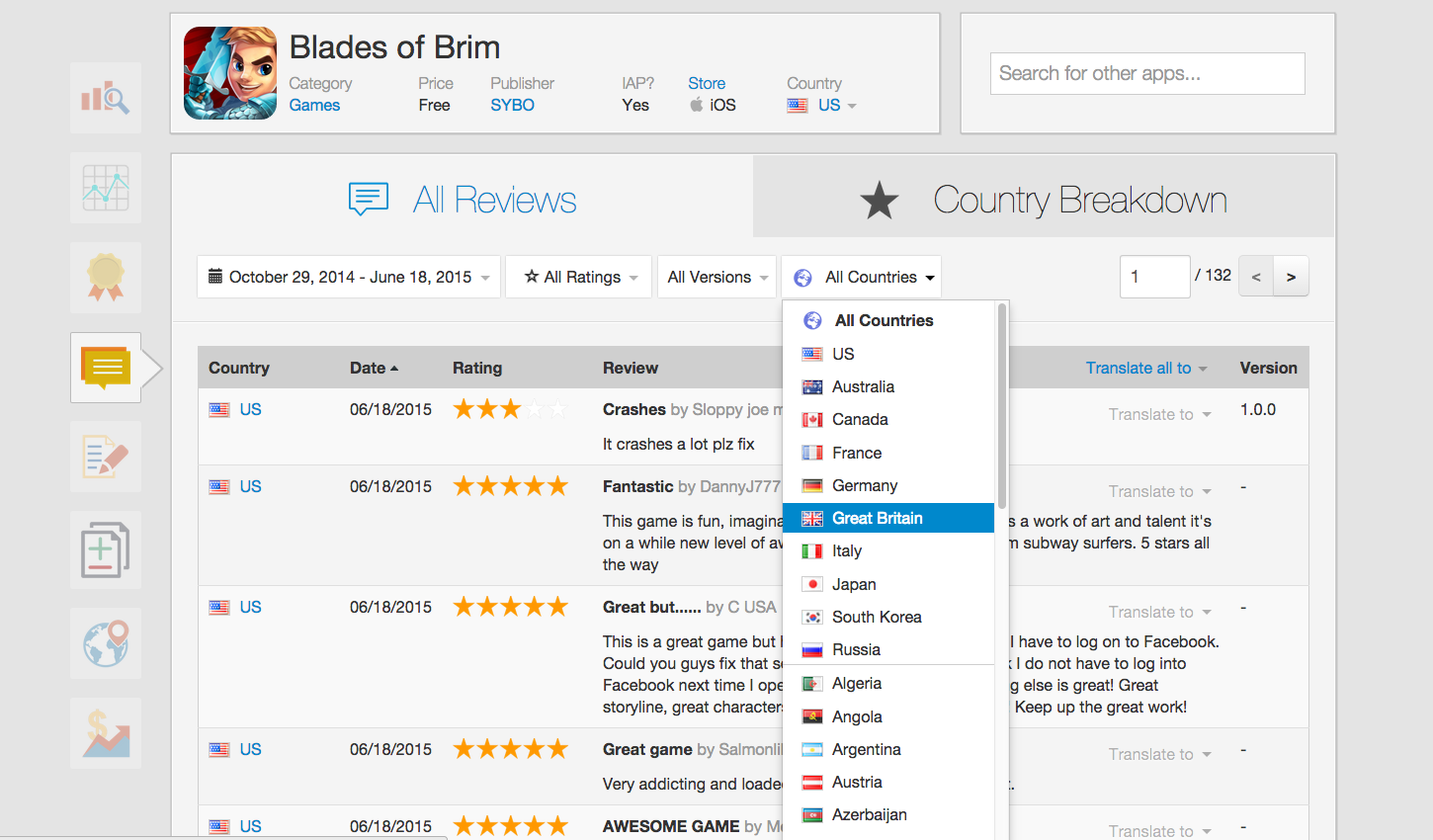Click the version 1.0.0 cell
1433x840 pixels.
(x=1258, y=409)
